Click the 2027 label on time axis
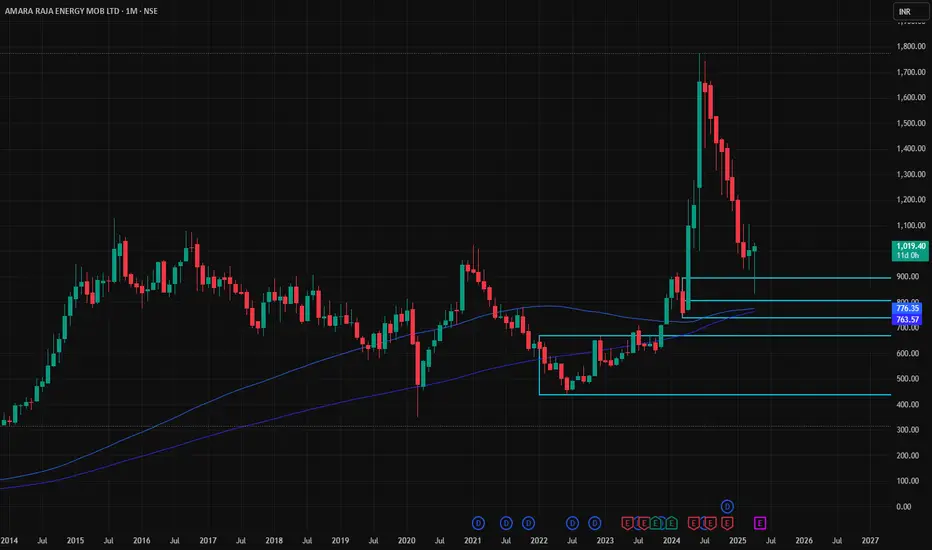The image size is (932, 550). click(870, 540)
